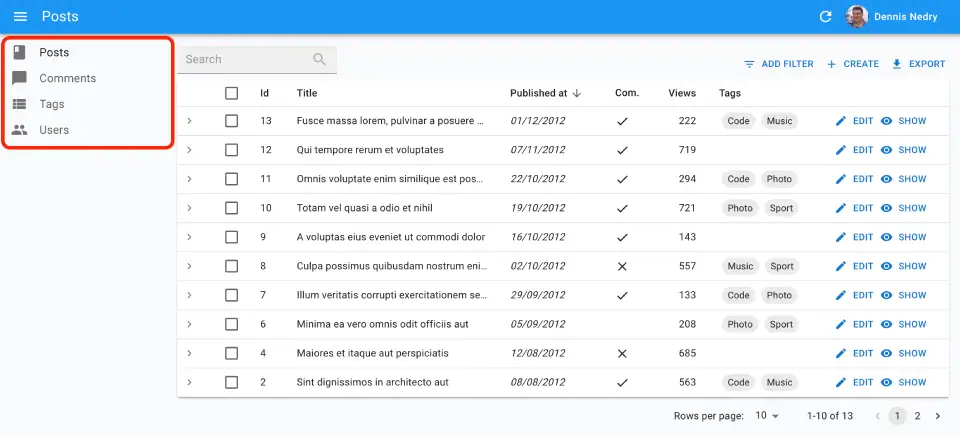Select the checkbox for post 8
The image size is (960, 439).
pos(232,266)
